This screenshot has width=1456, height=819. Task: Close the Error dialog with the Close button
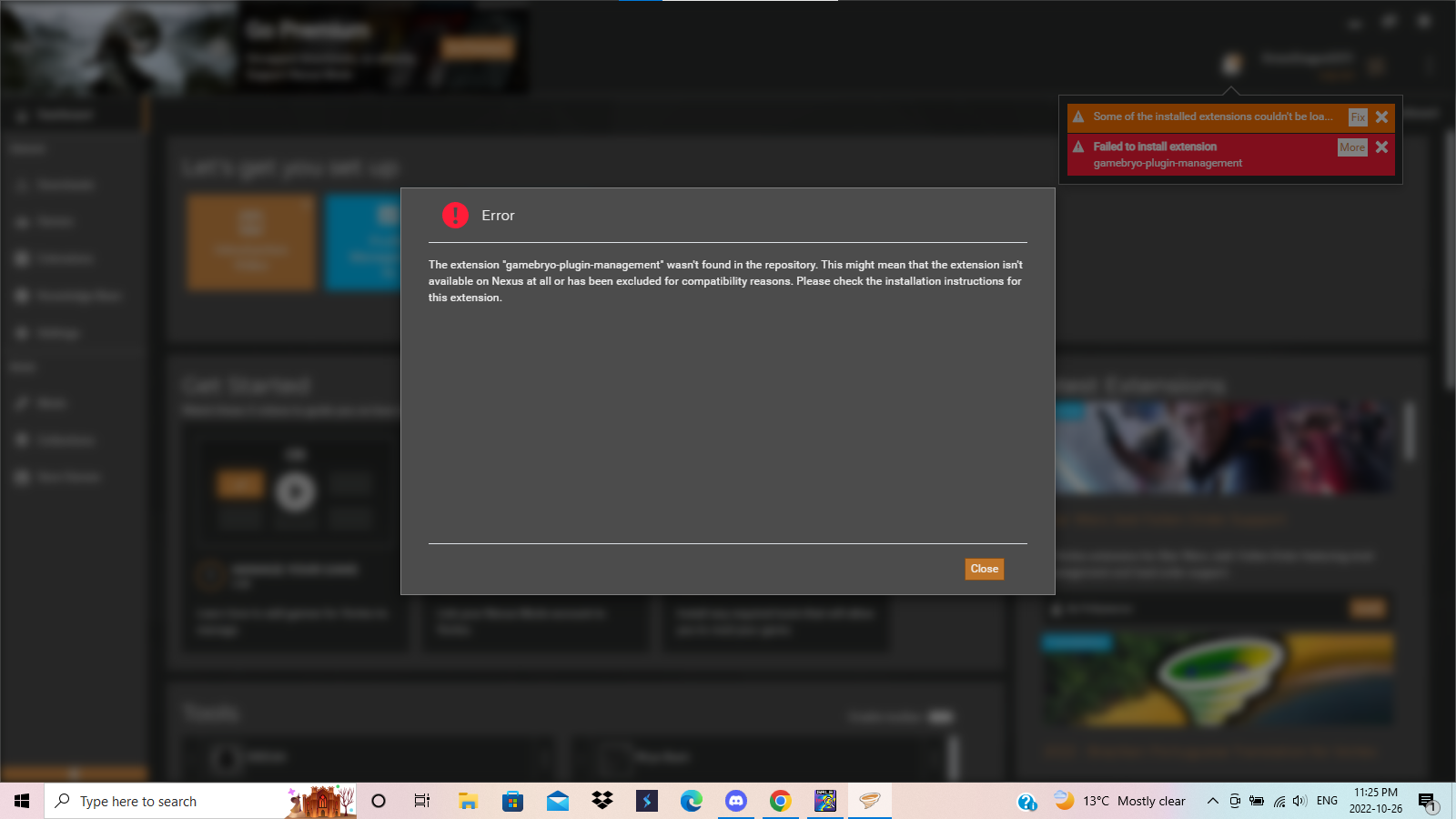[x=984, y=569]
